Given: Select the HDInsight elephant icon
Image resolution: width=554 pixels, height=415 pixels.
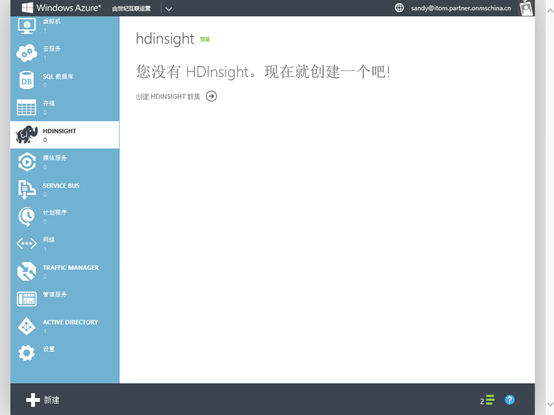Looking at the screenshot, I should [x=26, y=135].
